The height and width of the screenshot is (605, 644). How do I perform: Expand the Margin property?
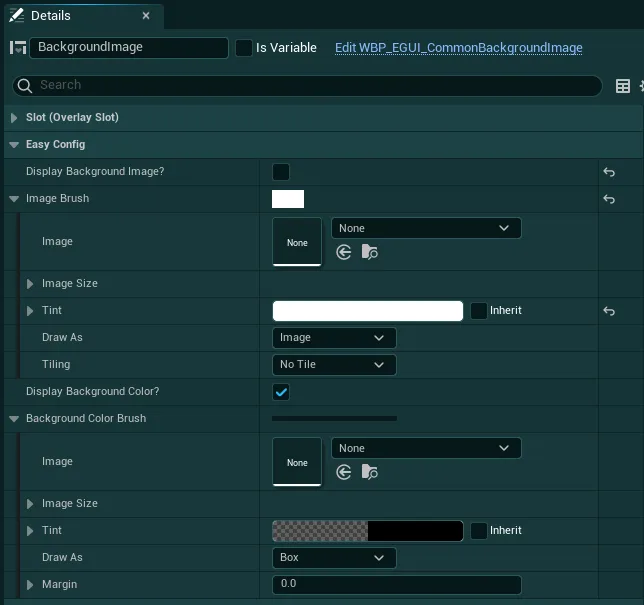coord(30,585)
